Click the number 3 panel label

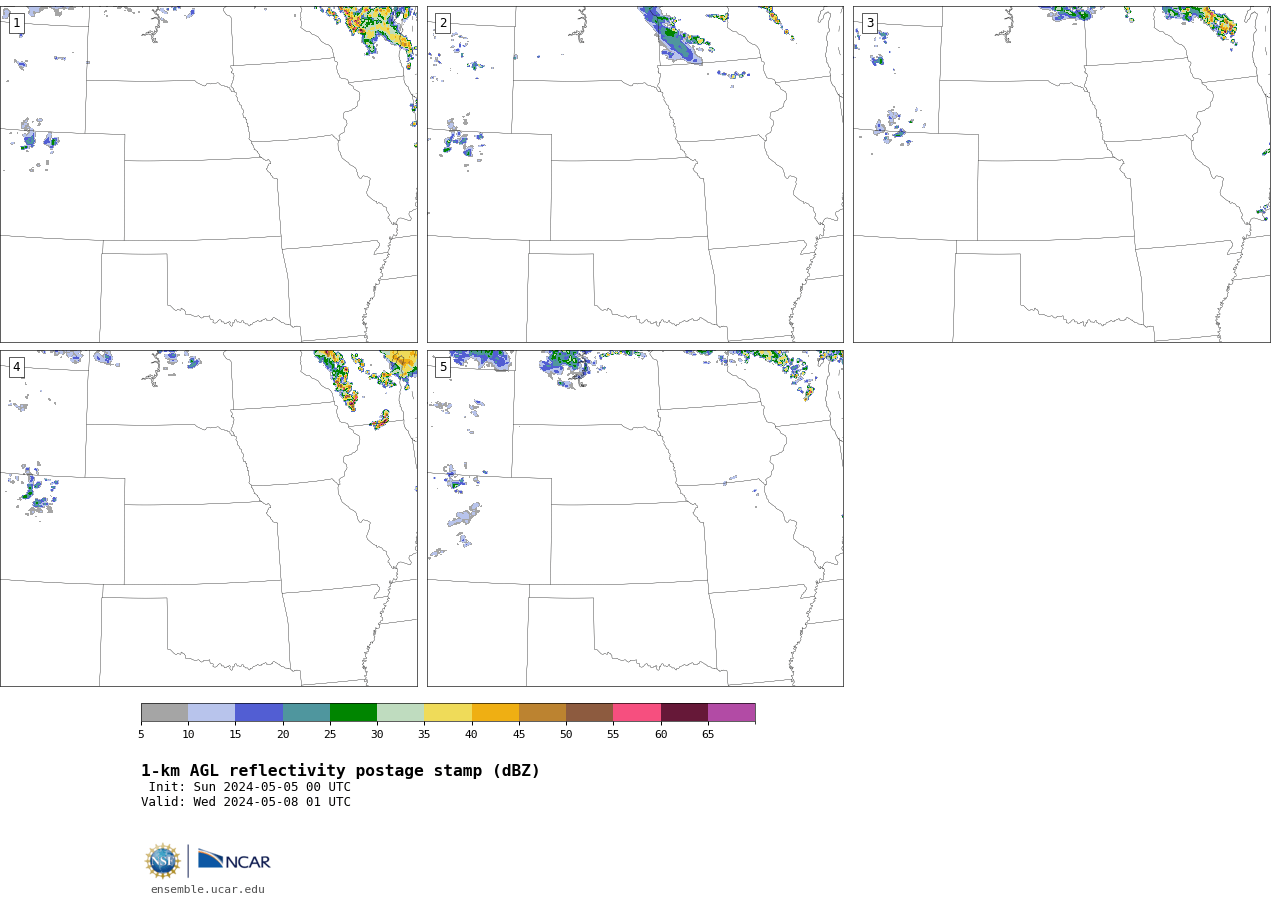[869, 23]
